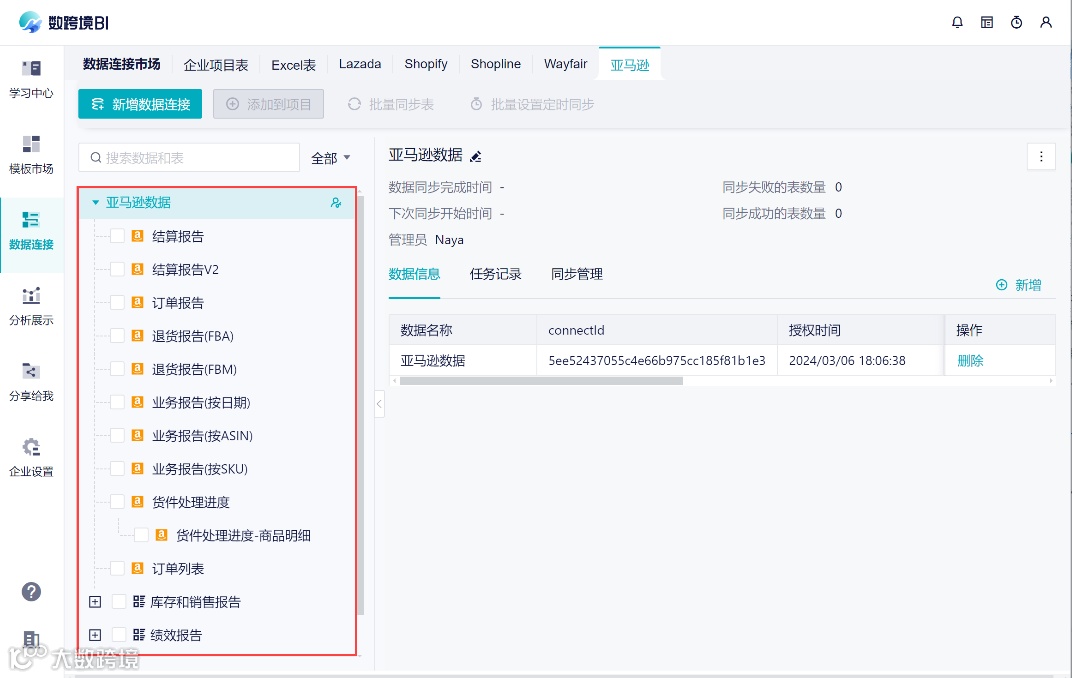Select the 数据信息 tab
1072x678 pixels.
[414, 274]
